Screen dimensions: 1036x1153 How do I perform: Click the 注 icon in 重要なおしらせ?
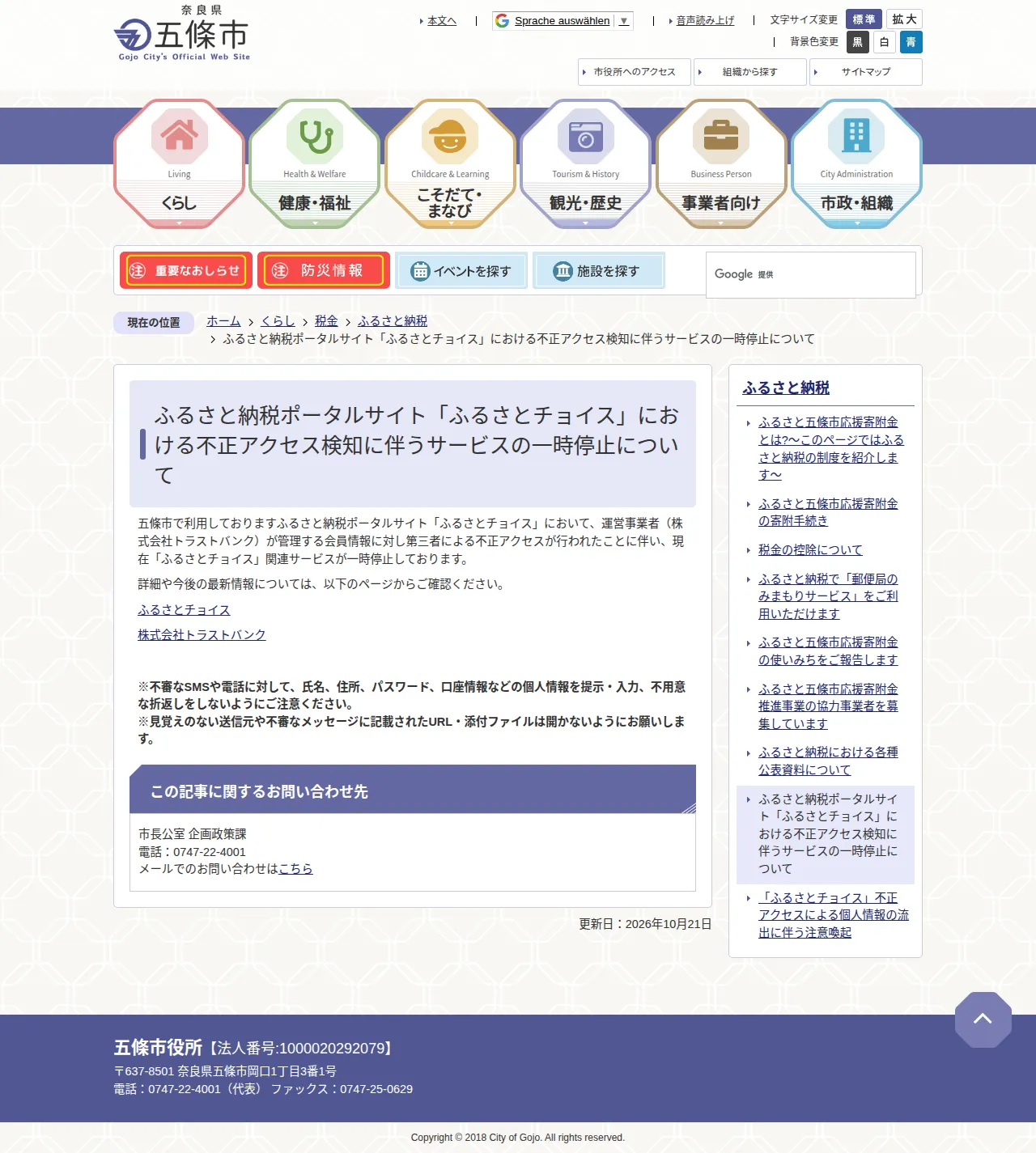point(138,270)
